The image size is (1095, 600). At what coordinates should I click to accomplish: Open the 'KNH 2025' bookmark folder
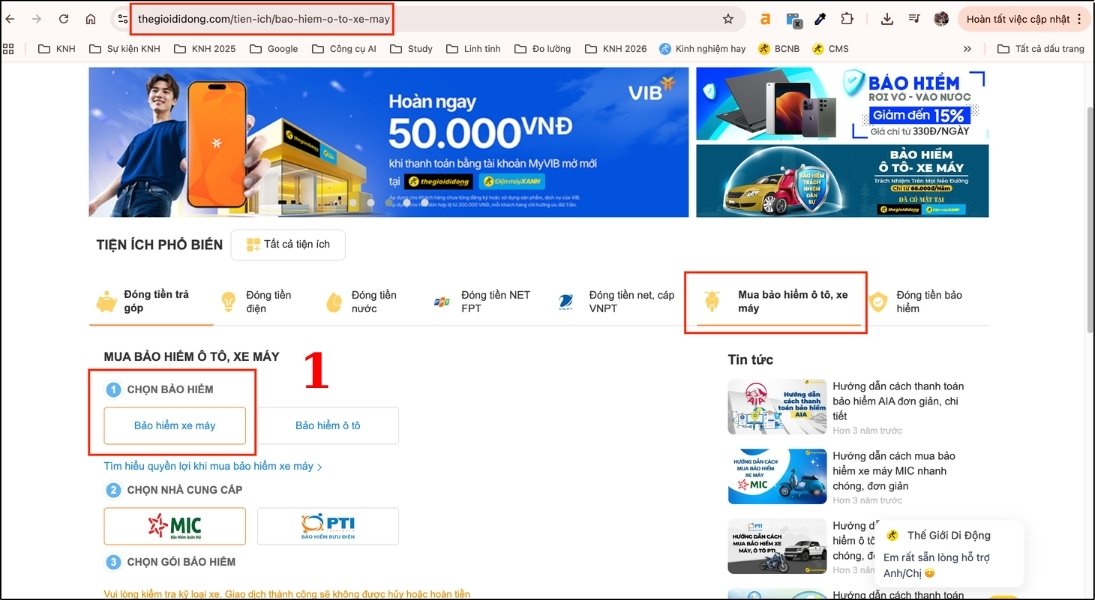click(205, 49)
